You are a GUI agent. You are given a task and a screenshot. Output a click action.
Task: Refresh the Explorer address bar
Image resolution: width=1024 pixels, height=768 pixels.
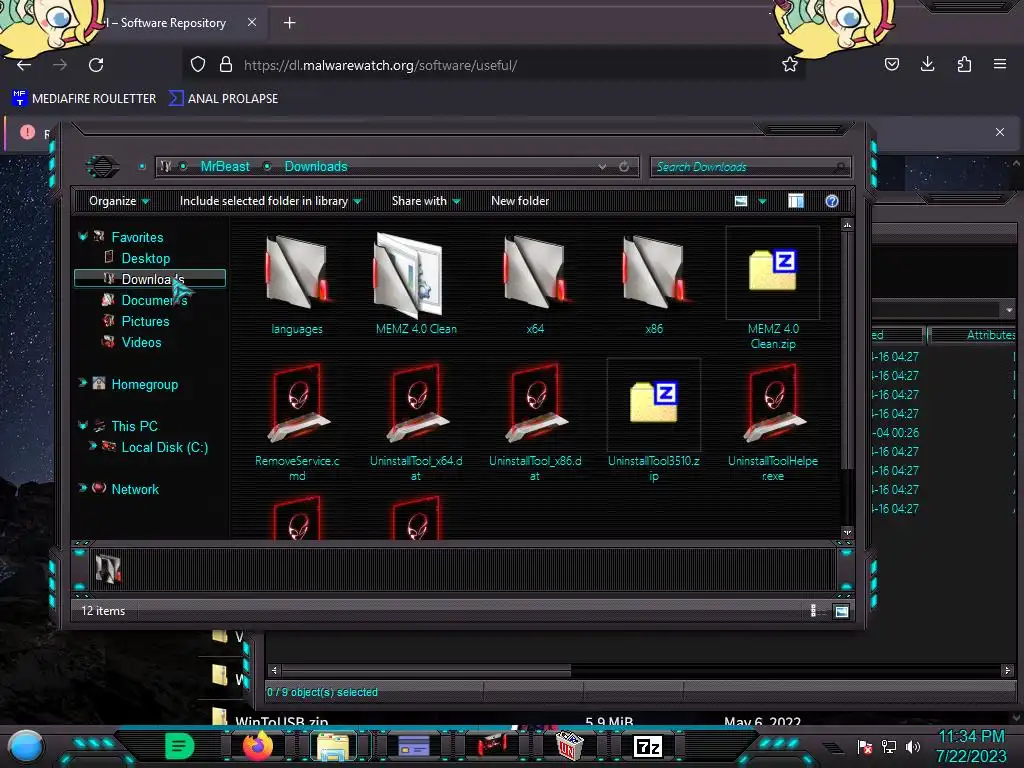(624, 167)
